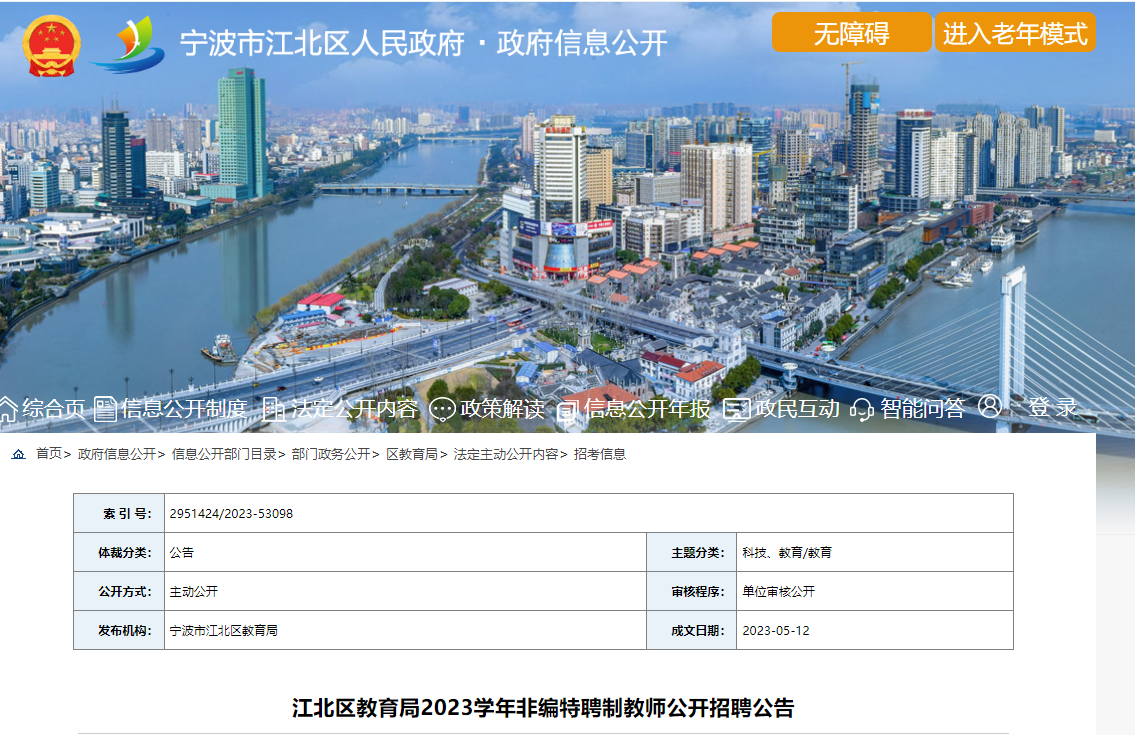The height and width of the screenshot is (735, 1135).
Task: Open the 政民互动 menu item
Action: coord(798,408)
